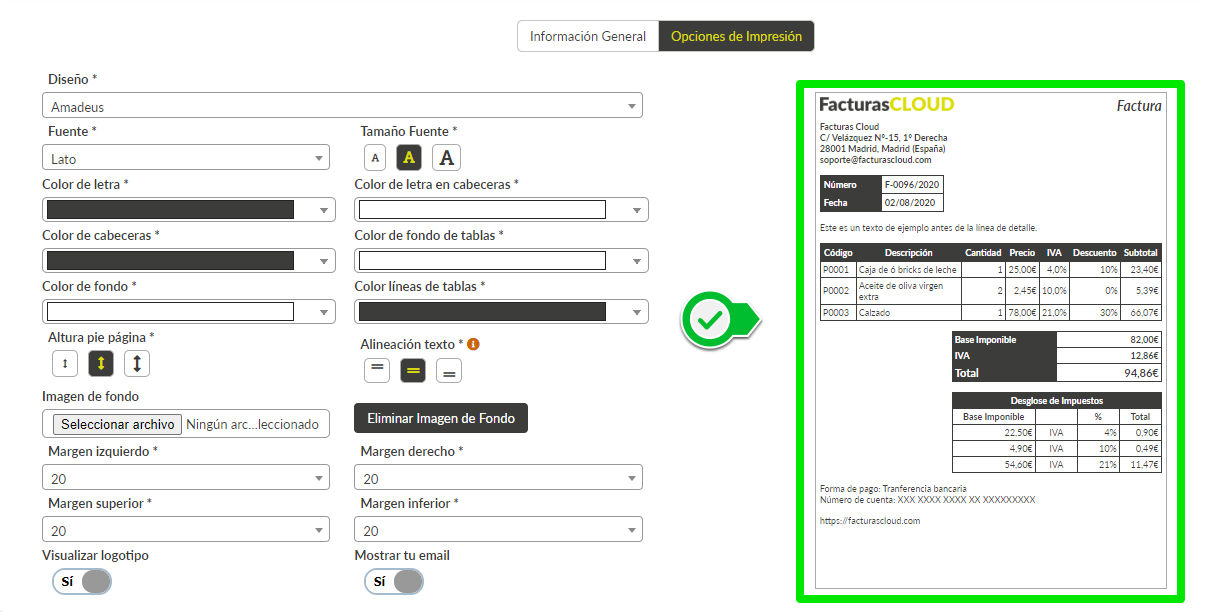1206x612 pixels.
Task: Choose the tallest footer height icon
Action: pos(137,364)
